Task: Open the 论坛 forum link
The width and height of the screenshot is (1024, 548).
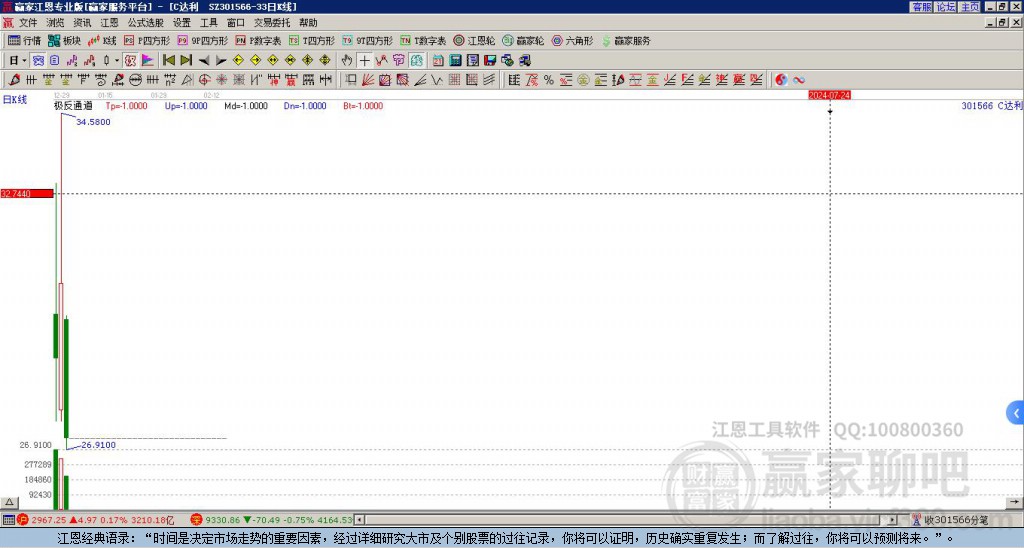Action: pyautogui.click(x=946, y=7)
